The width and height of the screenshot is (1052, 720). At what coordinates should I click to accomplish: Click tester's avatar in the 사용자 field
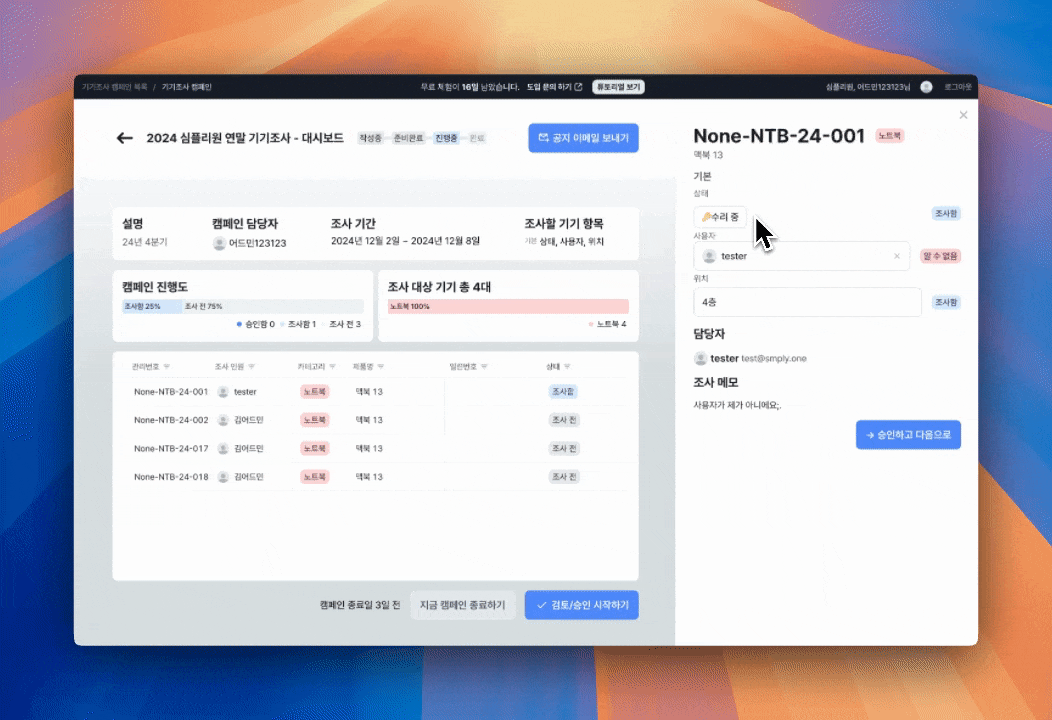pyautogui.click(x=709, y=256)
